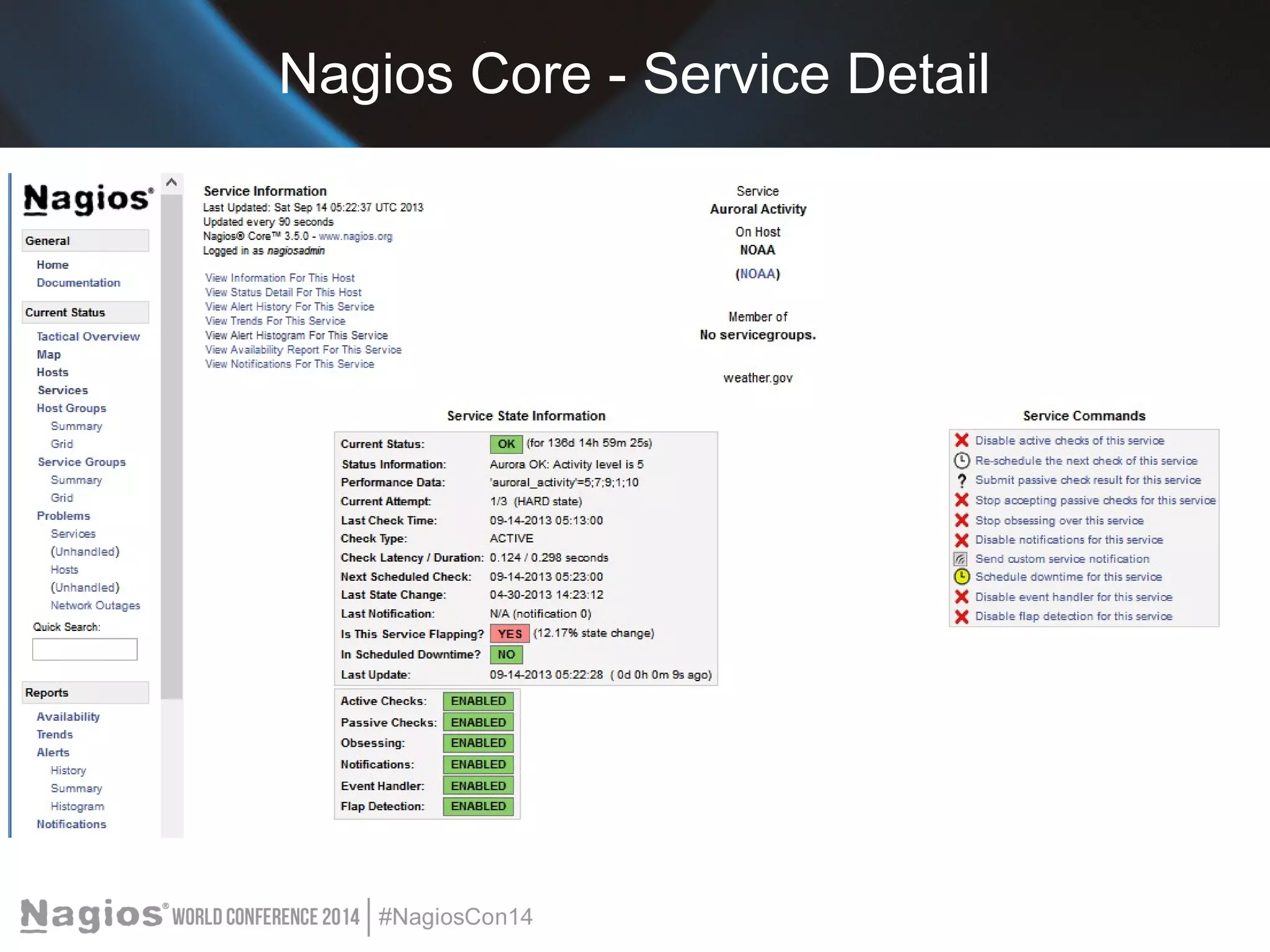Viewport: 1270px width, 952px height.
Task: Click Disable notifications for this service
Action: pyautogui.click(x=1069, y=540)
